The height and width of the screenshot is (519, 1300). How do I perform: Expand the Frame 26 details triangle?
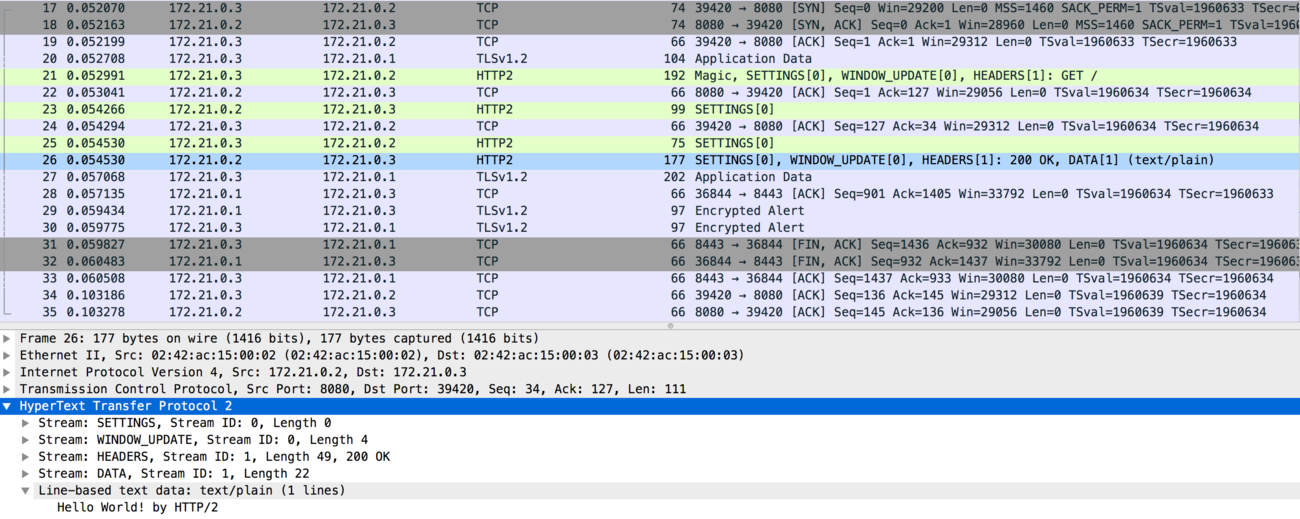[8, 338]
